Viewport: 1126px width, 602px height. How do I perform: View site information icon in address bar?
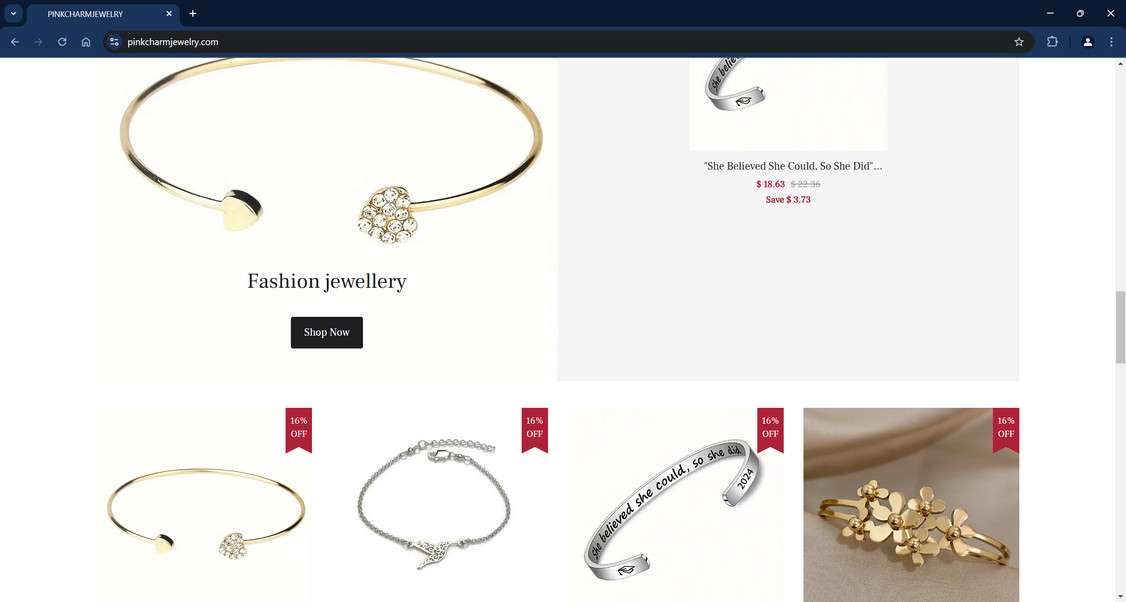pos(114,42)
